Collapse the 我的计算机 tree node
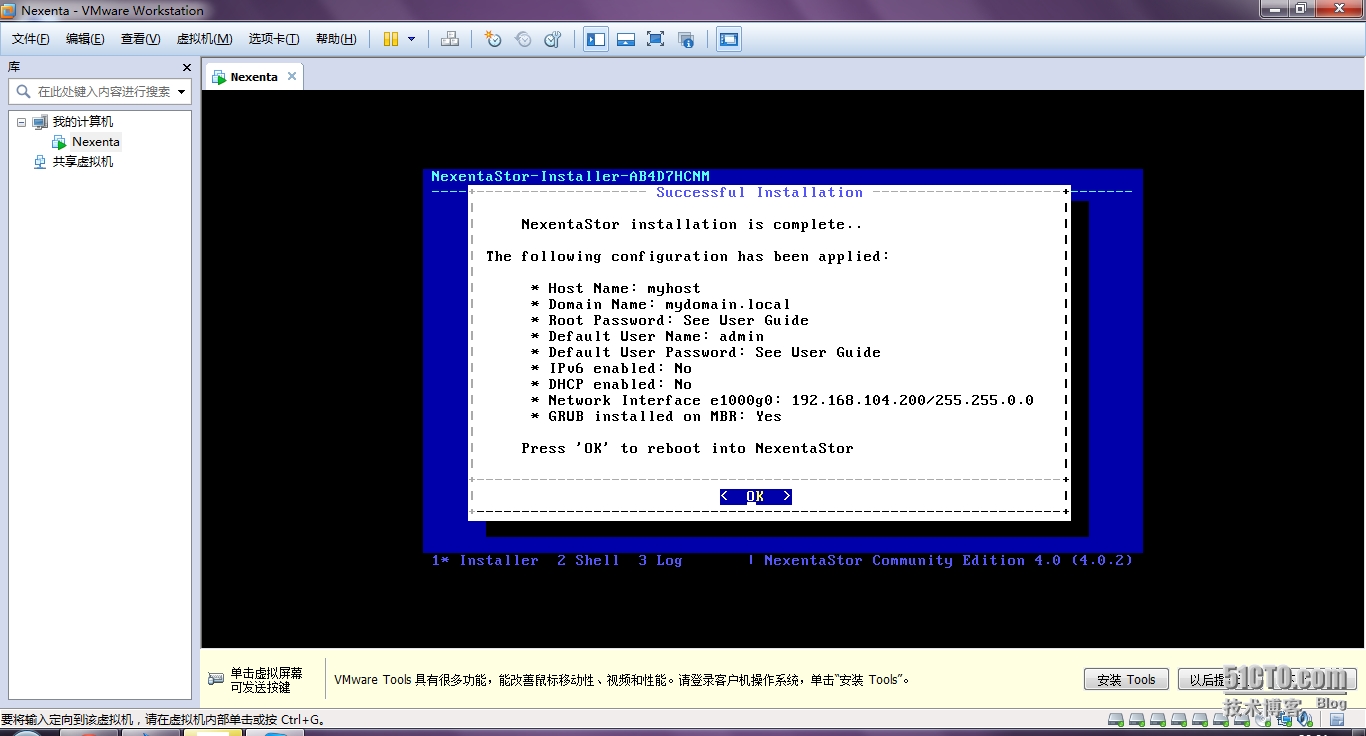Viewport: 1366px width, 736px height. [21, 122]
